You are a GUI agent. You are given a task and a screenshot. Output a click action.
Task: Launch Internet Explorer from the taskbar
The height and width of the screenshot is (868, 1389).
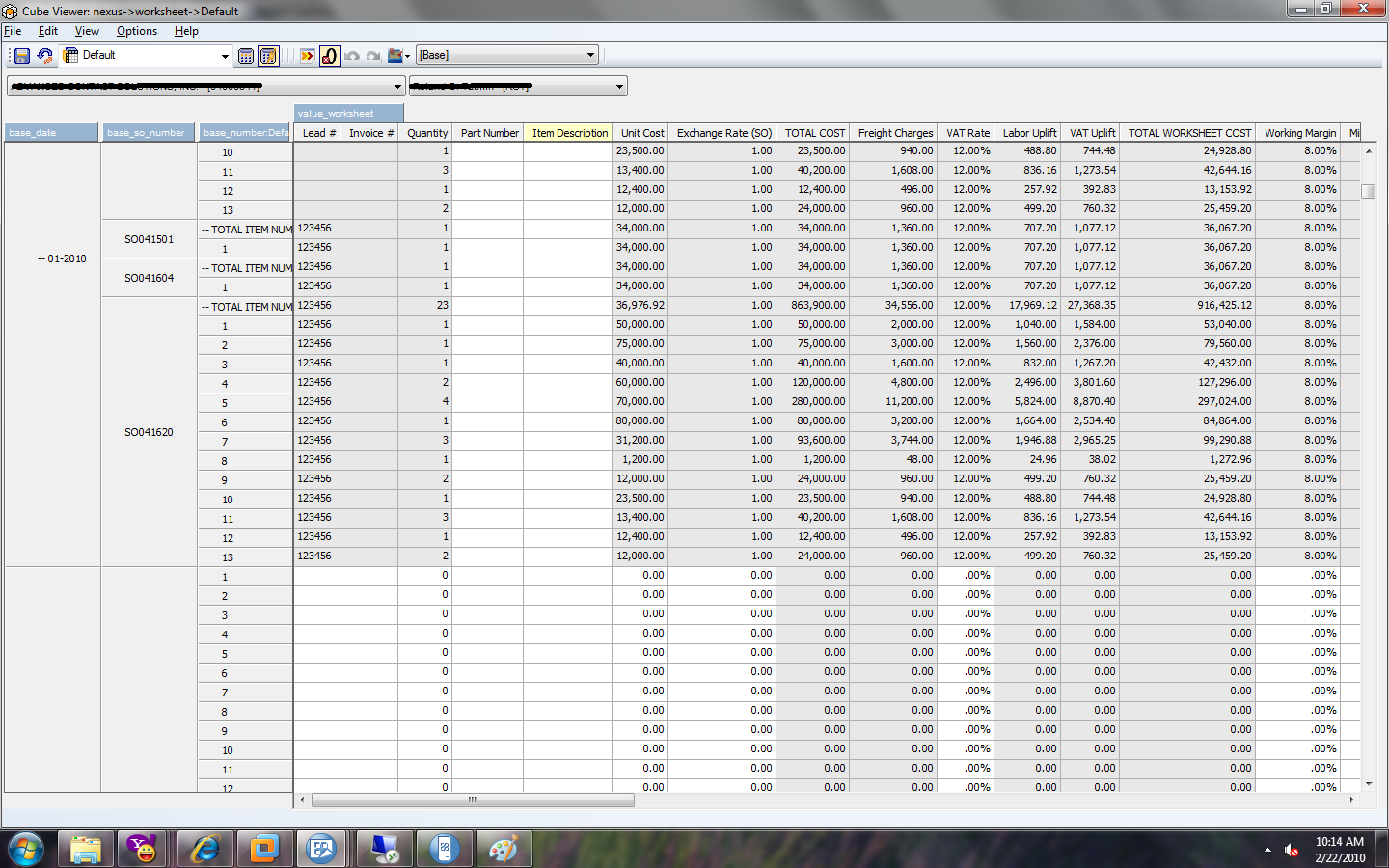[204, 850]
